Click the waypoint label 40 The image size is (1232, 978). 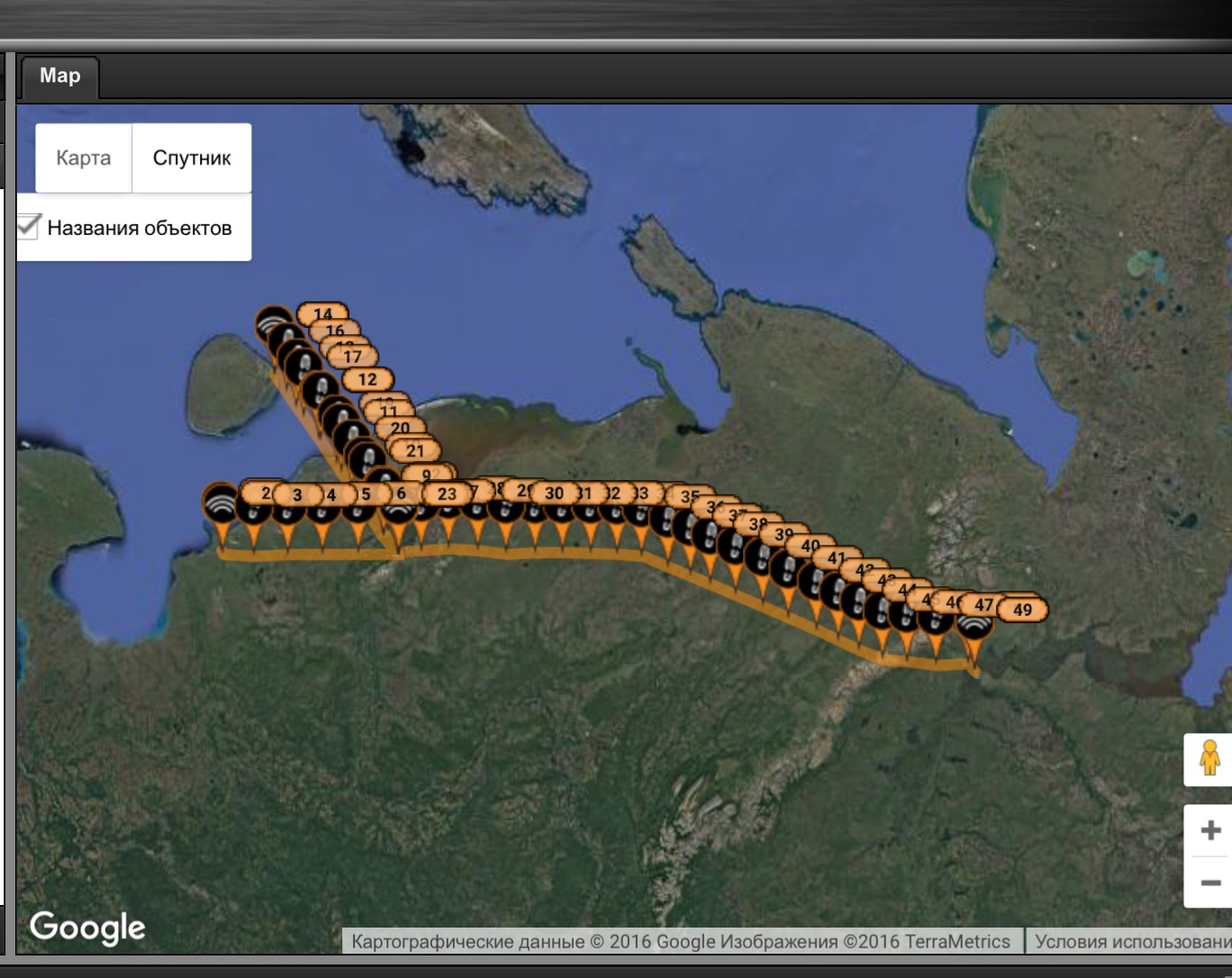pos(811,545)
